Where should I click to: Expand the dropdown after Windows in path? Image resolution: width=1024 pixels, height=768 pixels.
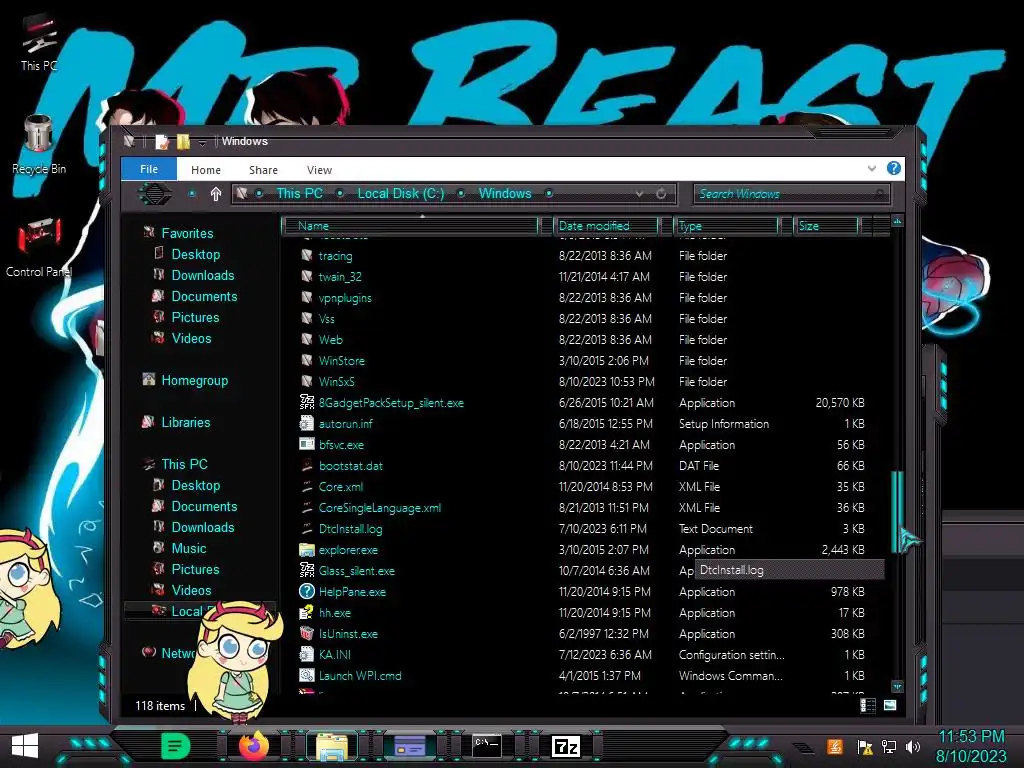tap(549, 193)
